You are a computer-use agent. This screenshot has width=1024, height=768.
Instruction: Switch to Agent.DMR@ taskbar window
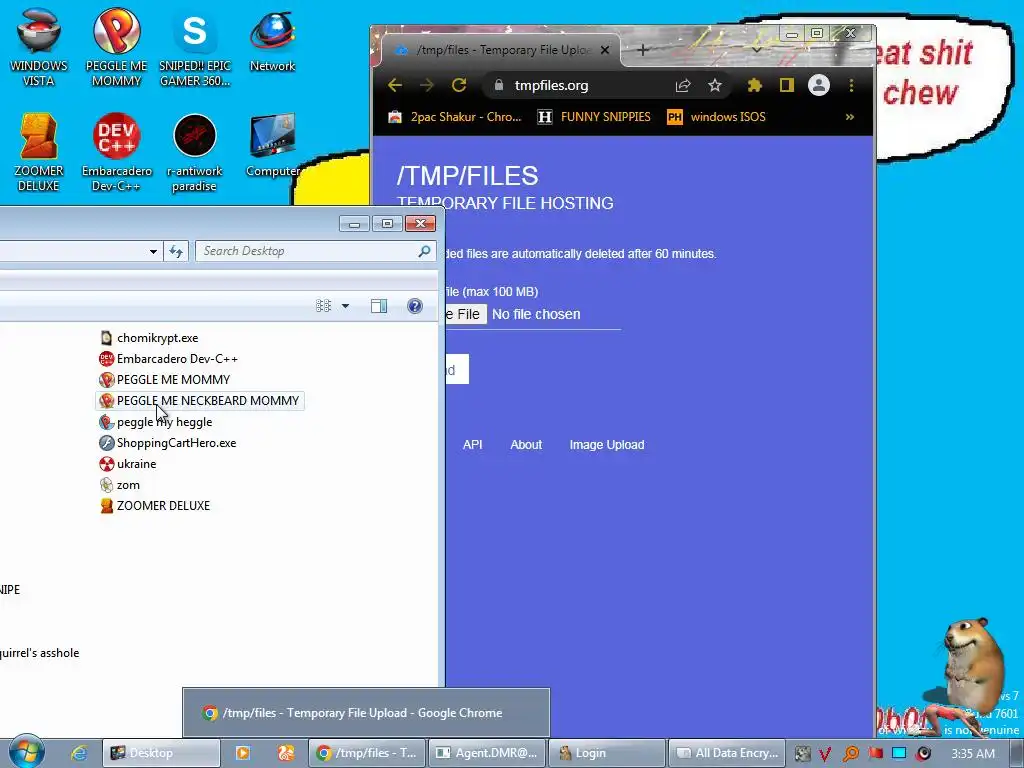tap(487, 753)
